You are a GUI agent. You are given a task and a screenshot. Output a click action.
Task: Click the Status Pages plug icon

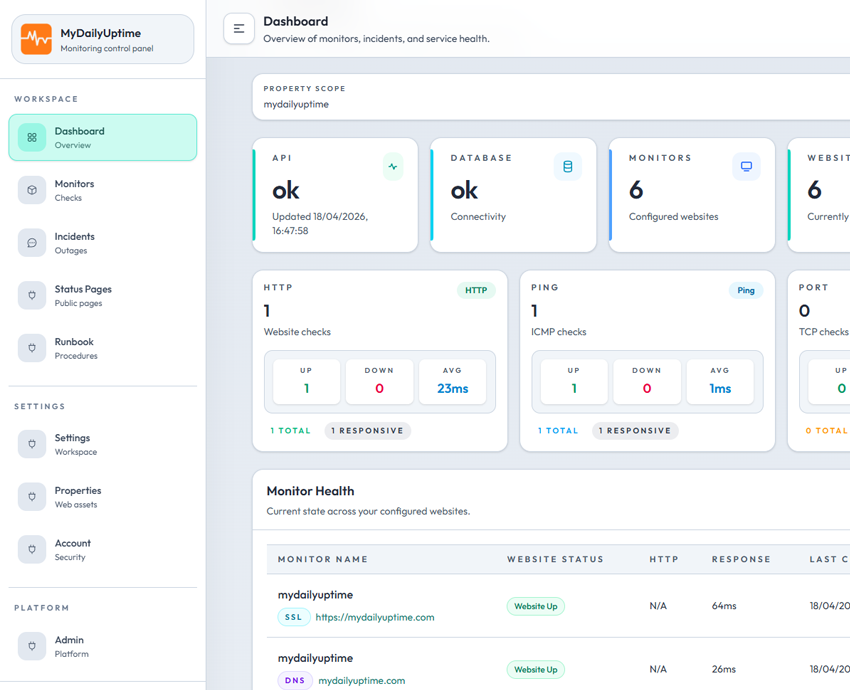pos(32,295)
